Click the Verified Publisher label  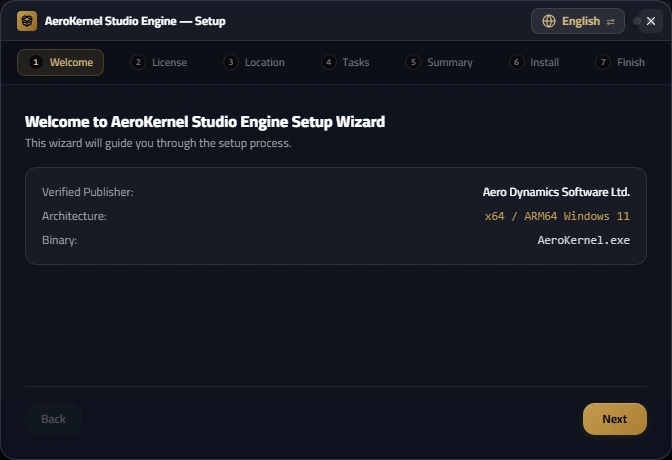click(87, 192)
